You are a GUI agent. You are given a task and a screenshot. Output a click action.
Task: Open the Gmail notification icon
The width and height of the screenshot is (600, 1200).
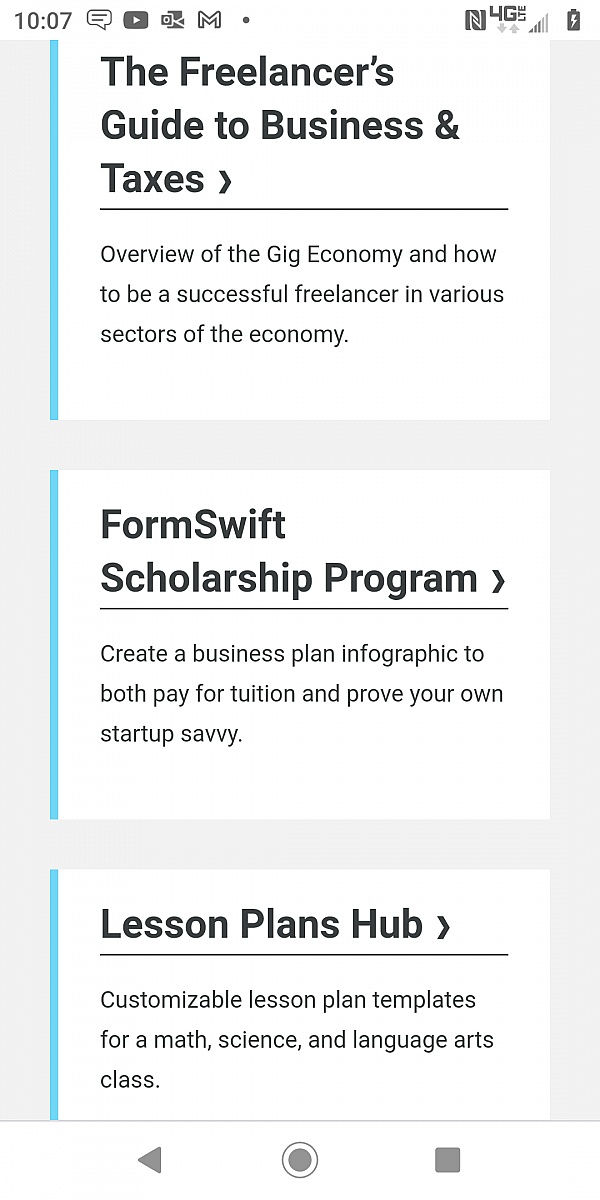point(208,18)
